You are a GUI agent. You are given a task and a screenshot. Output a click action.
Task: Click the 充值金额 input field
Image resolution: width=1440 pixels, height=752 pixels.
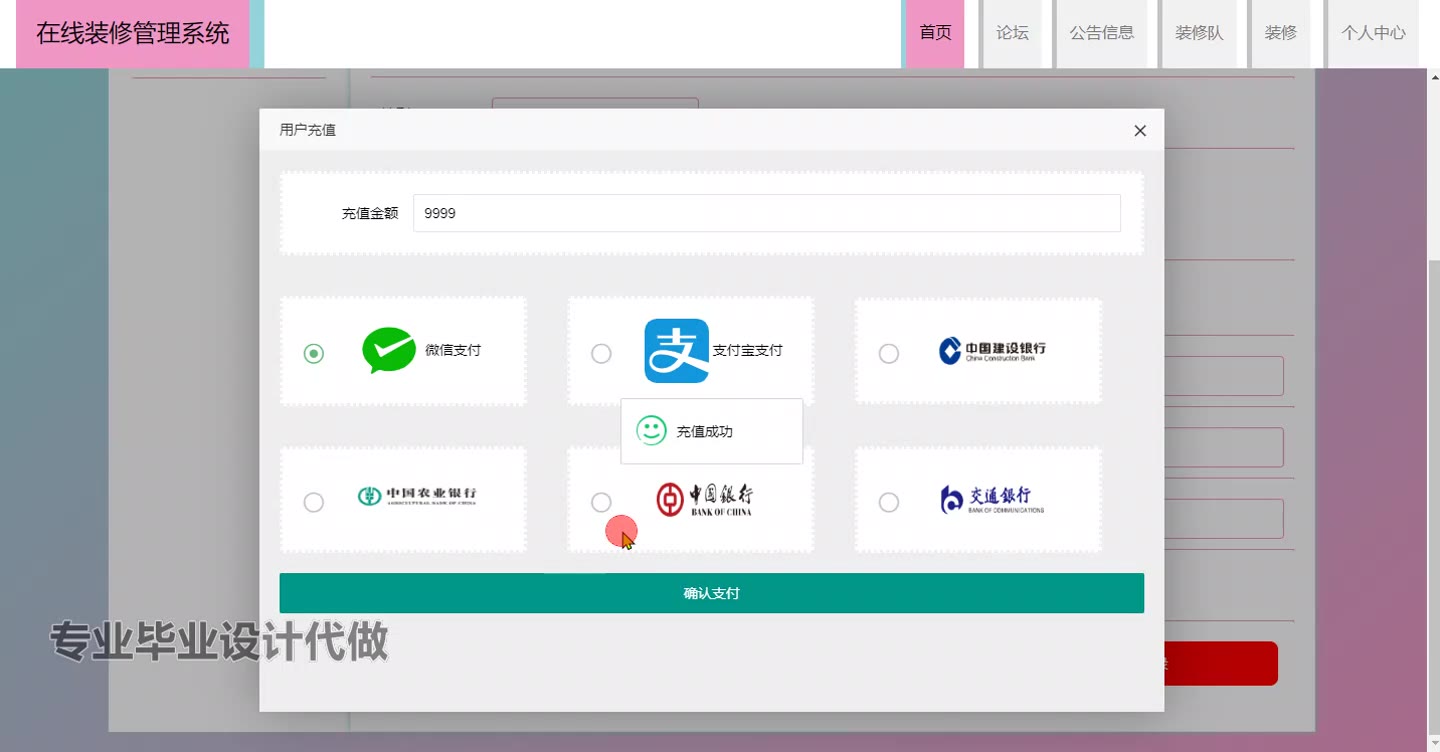[x=767, y=213]
